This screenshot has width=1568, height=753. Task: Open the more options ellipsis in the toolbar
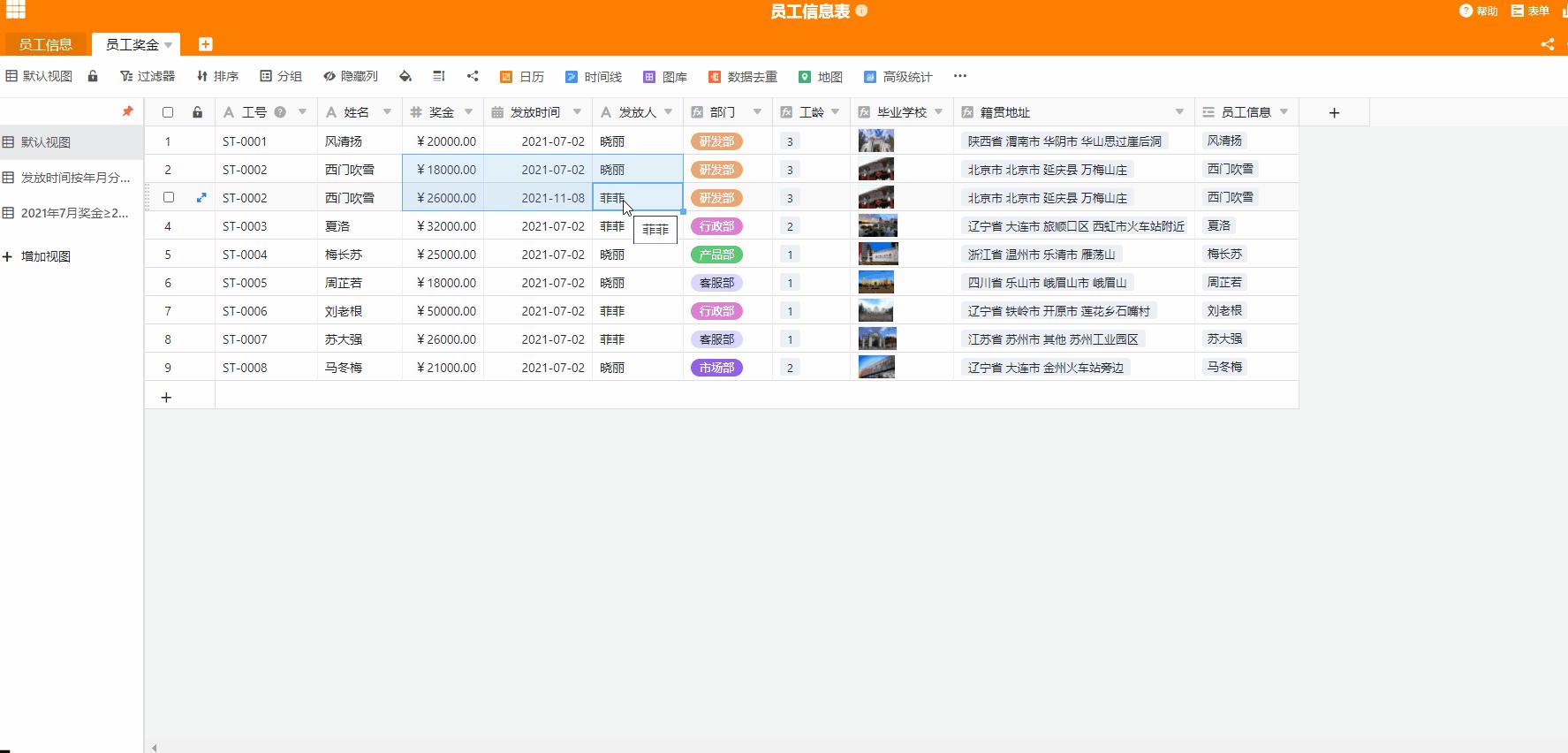tap(960, 76)
